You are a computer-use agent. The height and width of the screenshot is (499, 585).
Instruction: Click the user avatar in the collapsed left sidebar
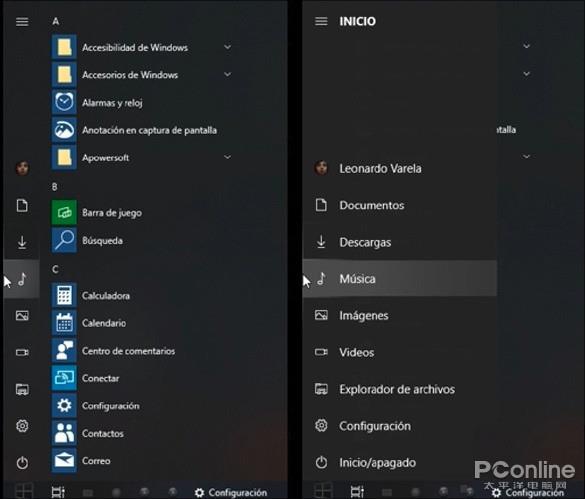[22, 168]
